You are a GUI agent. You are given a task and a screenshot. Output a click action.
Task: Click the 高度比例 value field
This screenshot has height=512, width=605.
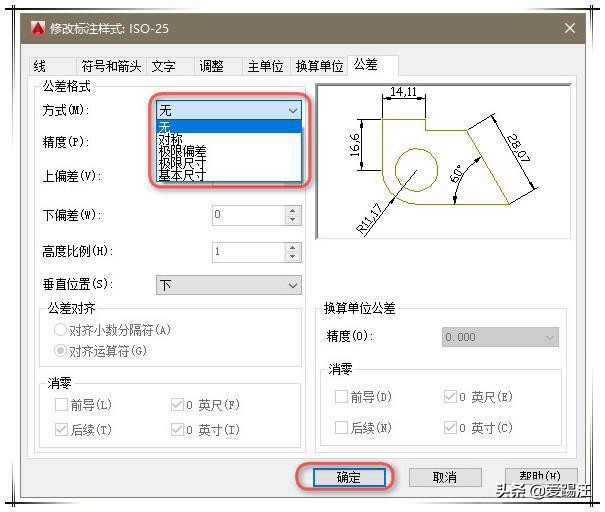[248, 252]
